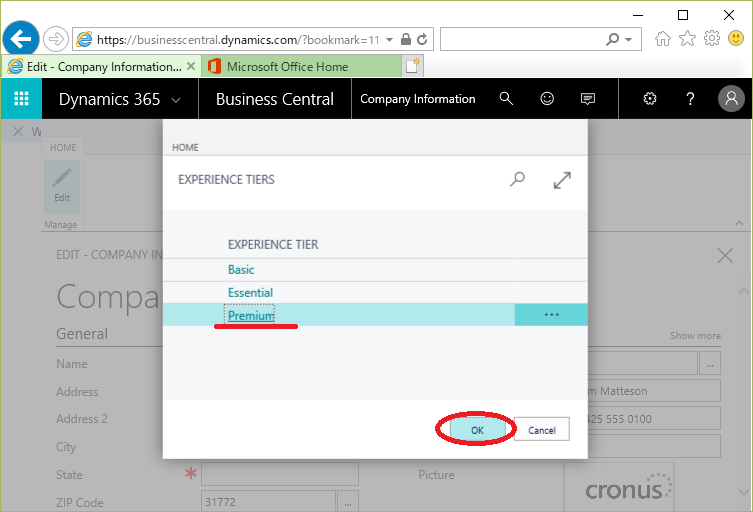The image size is (753, 512).
Task: Open ZIP Code lookup ellipsis button
Action: point(348,501)
